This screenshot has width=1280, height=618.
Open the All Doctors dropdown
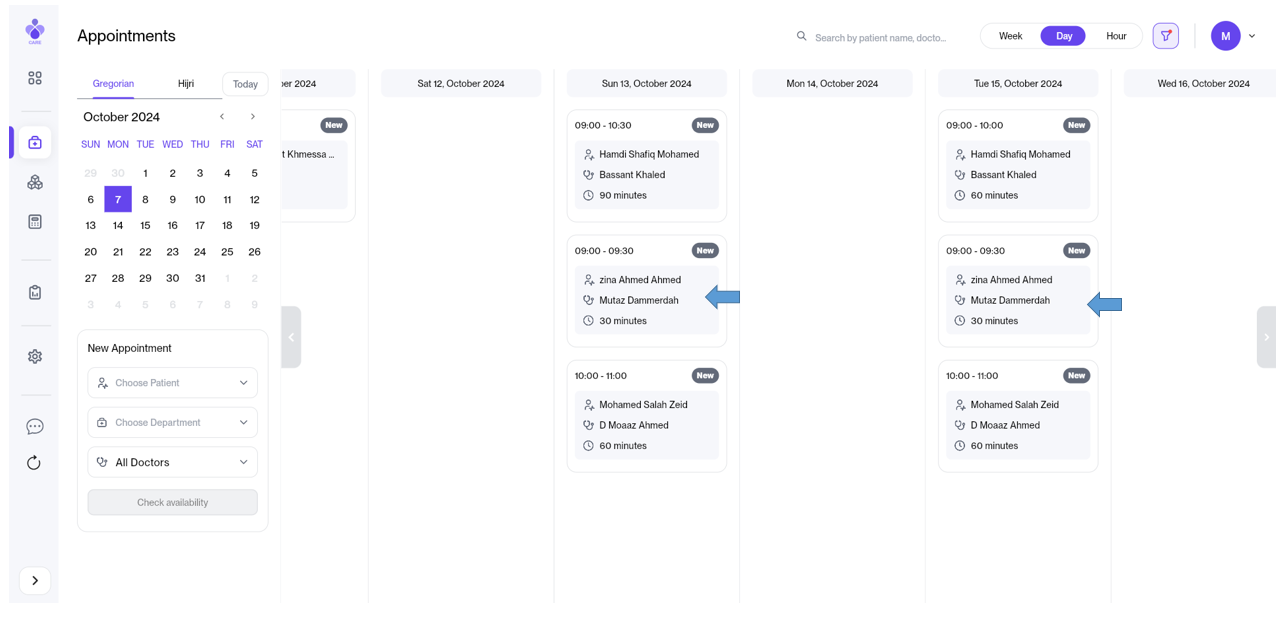[x=172, y=462]
